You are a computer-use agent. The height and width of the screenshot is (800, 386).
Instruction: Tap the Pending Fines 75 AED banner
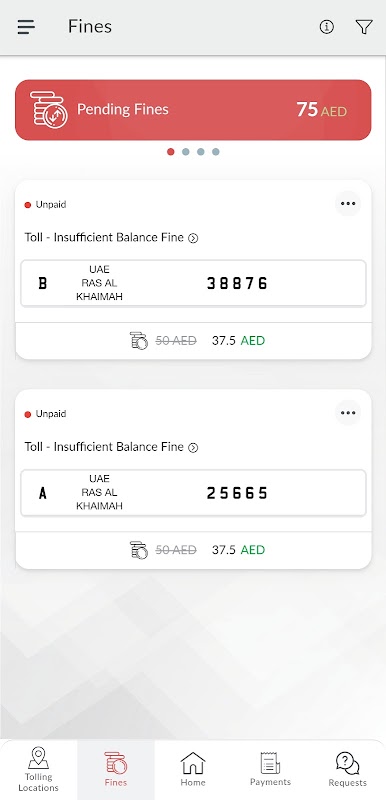pos(193,110)
